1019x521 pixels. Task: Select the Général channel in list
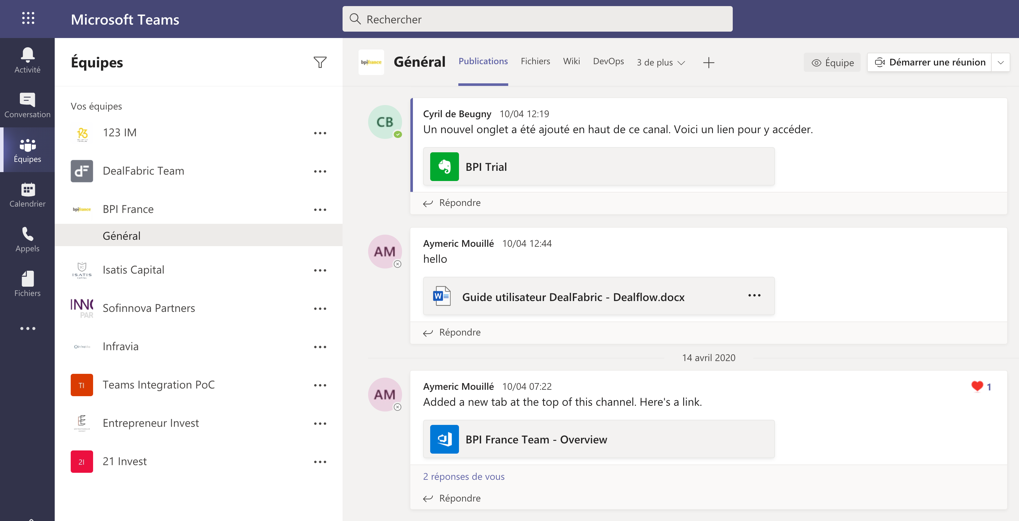point(199,236)
